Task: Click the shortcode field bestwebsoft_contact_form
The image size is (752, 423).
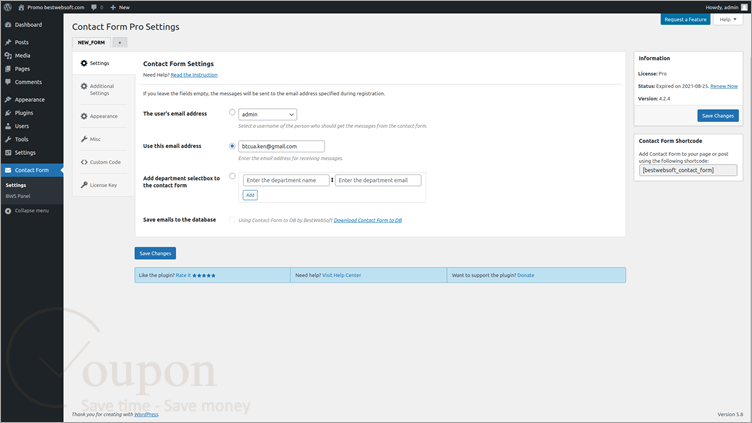Action: (x=688, y=170)
